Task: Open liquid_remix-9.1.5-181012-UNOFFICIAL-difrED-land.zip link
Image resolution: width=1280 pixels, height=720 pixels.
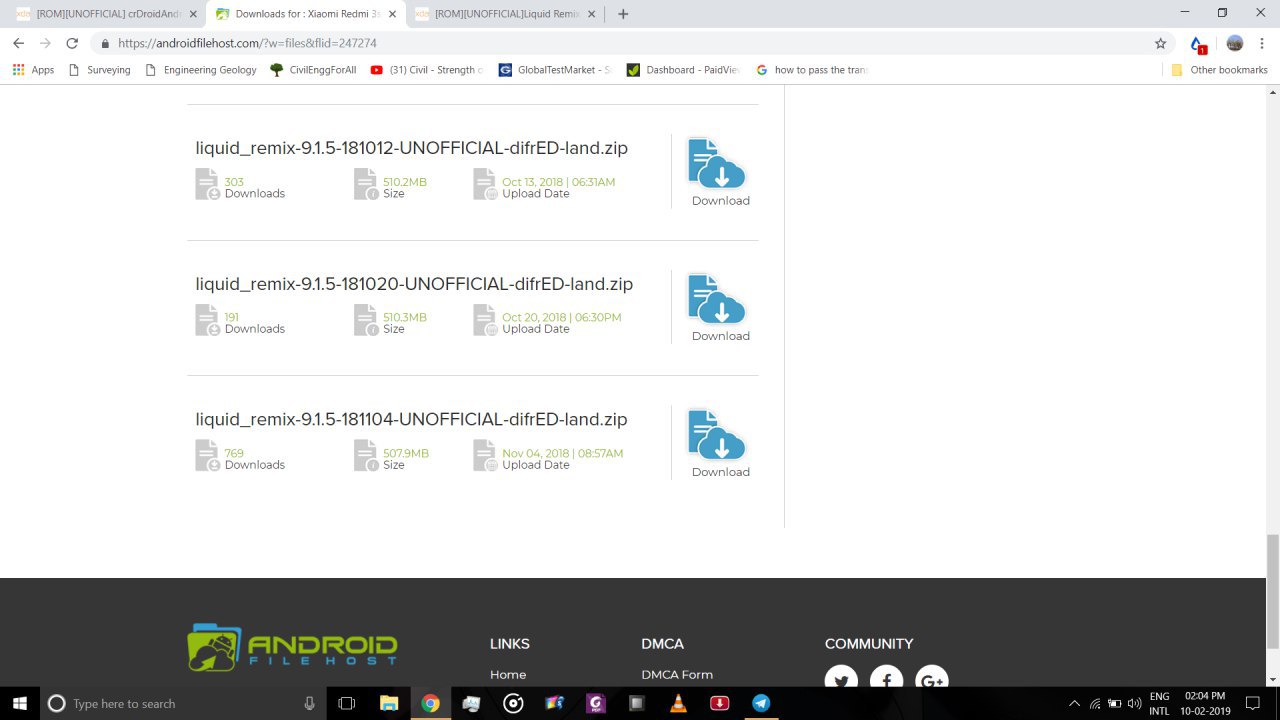Action: point(411,148)
